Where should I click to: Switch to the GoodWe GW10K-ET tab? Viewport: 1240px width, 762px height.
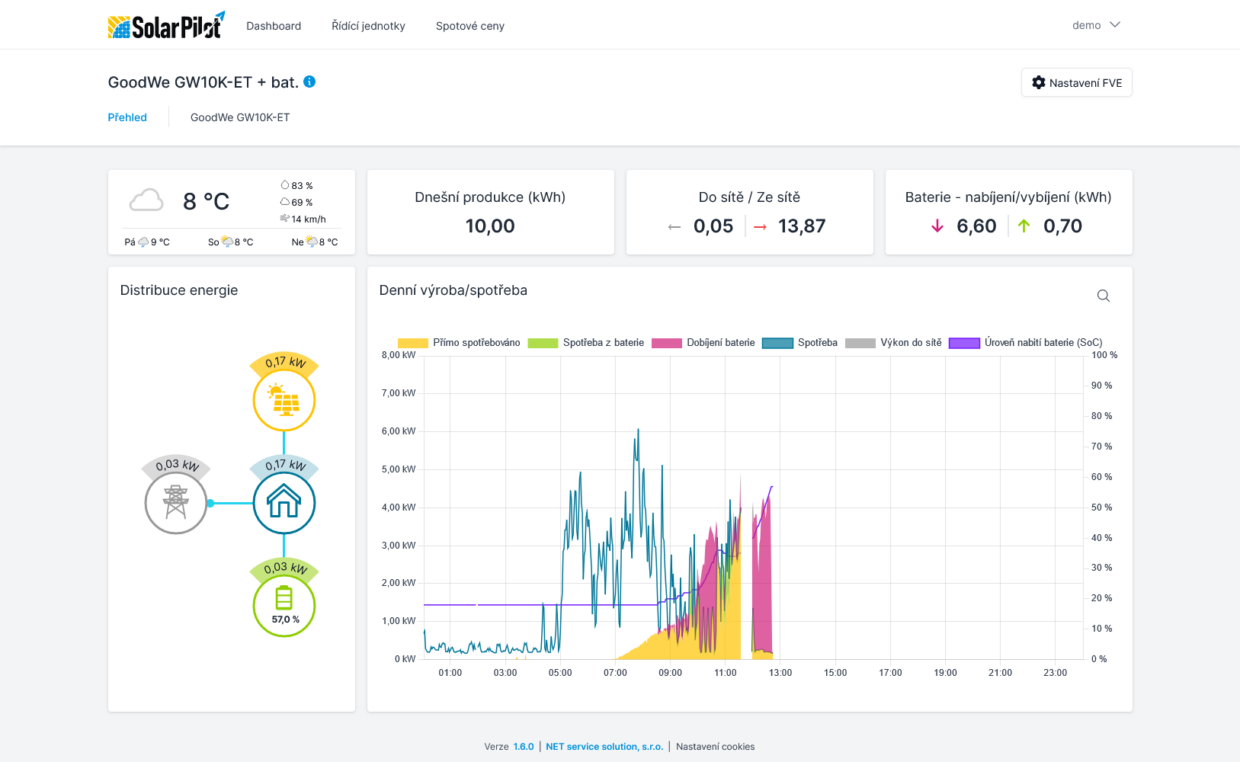click(240, 117)
